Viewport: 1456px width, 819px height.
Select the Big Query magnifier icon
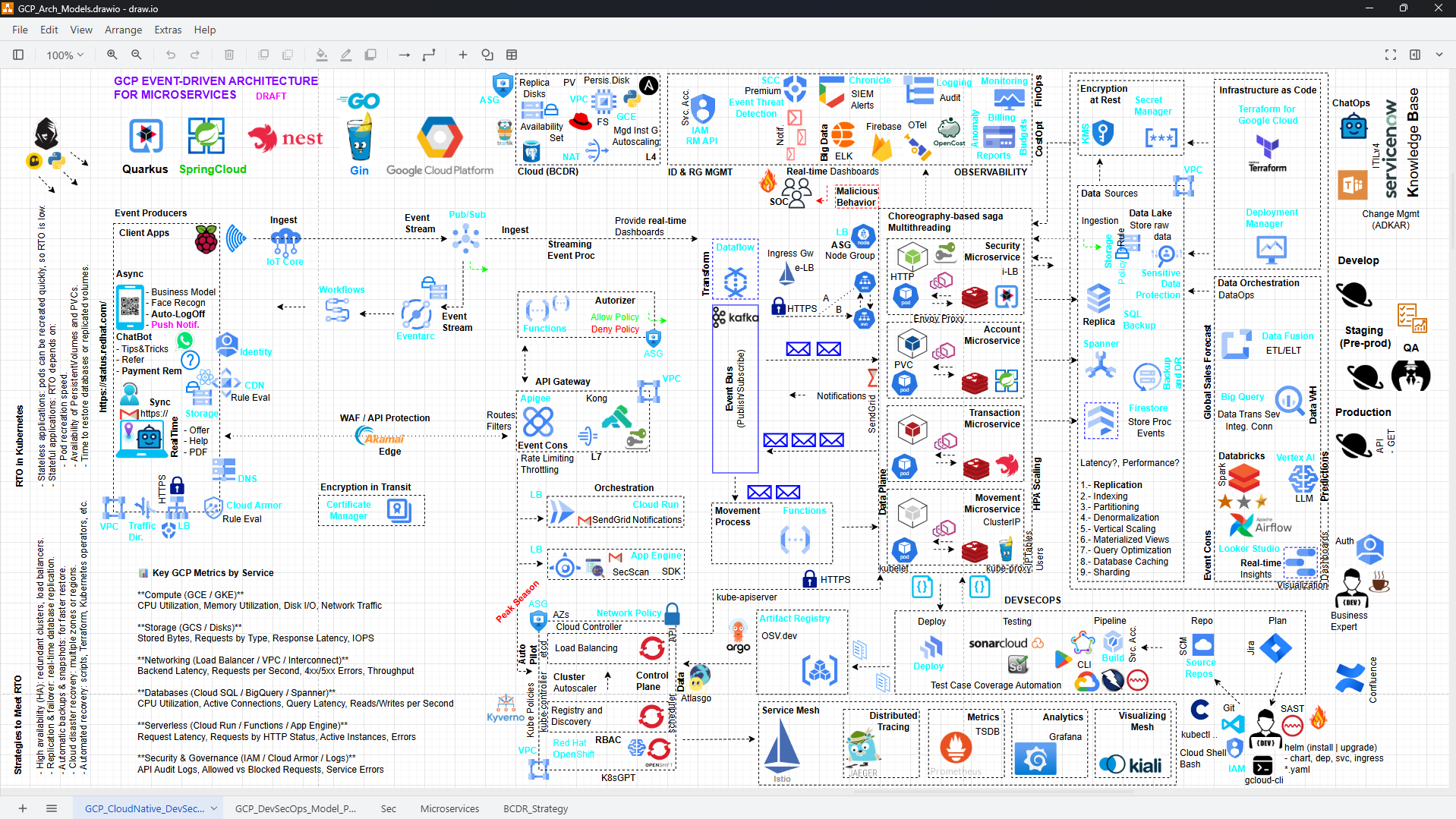point(1289,400)
